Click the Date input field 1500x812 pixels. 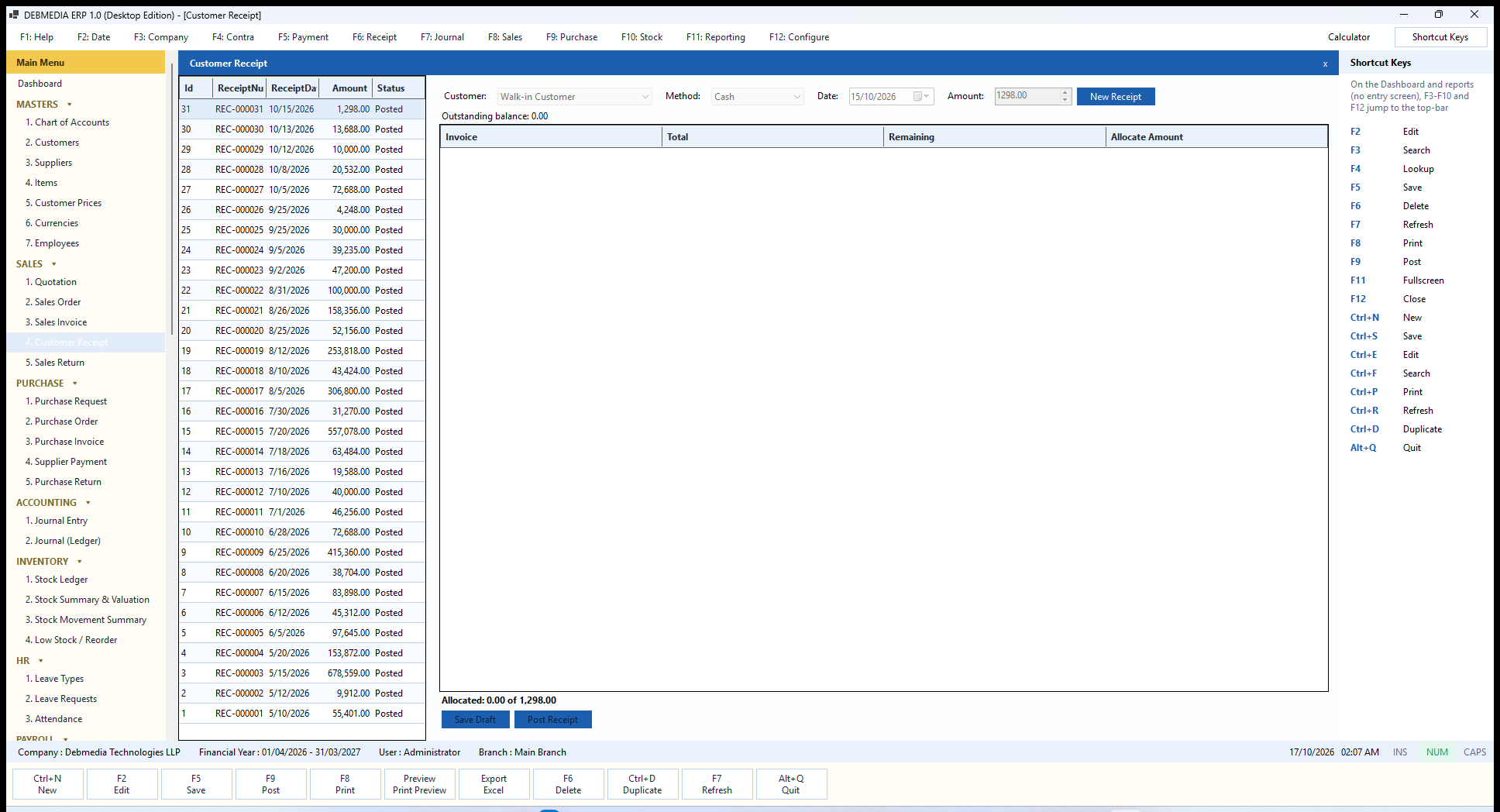(891, 97)
